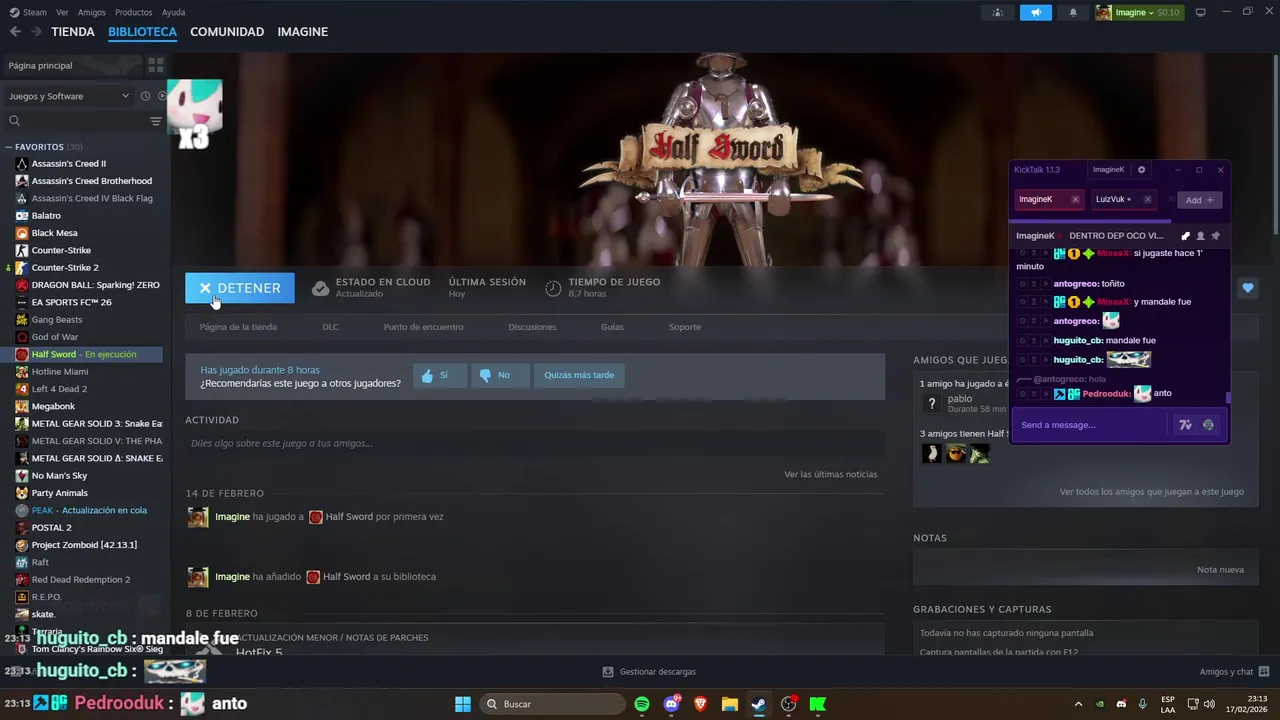Click the Windows Start button
This screenshot has height=720, width=1280.
coord(463,704)
